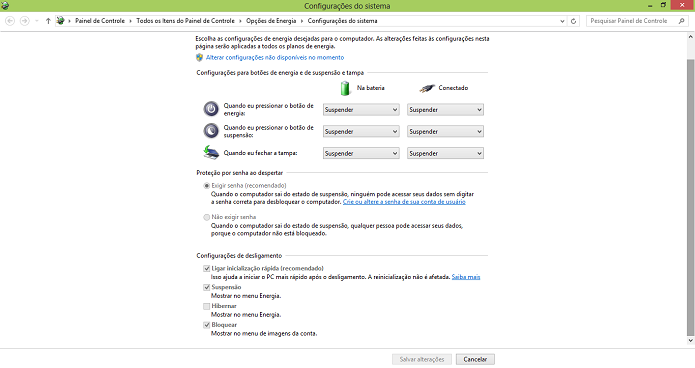Image resolution: width=695 pixels, height=368 pixels.
Task: Click the laptop lid closing icon
Action: [211, 153]
